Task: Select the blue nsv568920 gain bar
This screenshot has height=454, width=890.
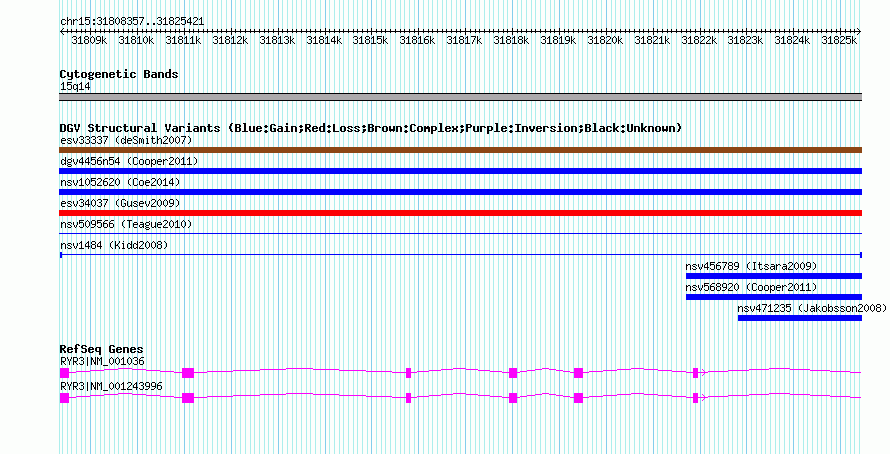Action: (x=774, y=297)
